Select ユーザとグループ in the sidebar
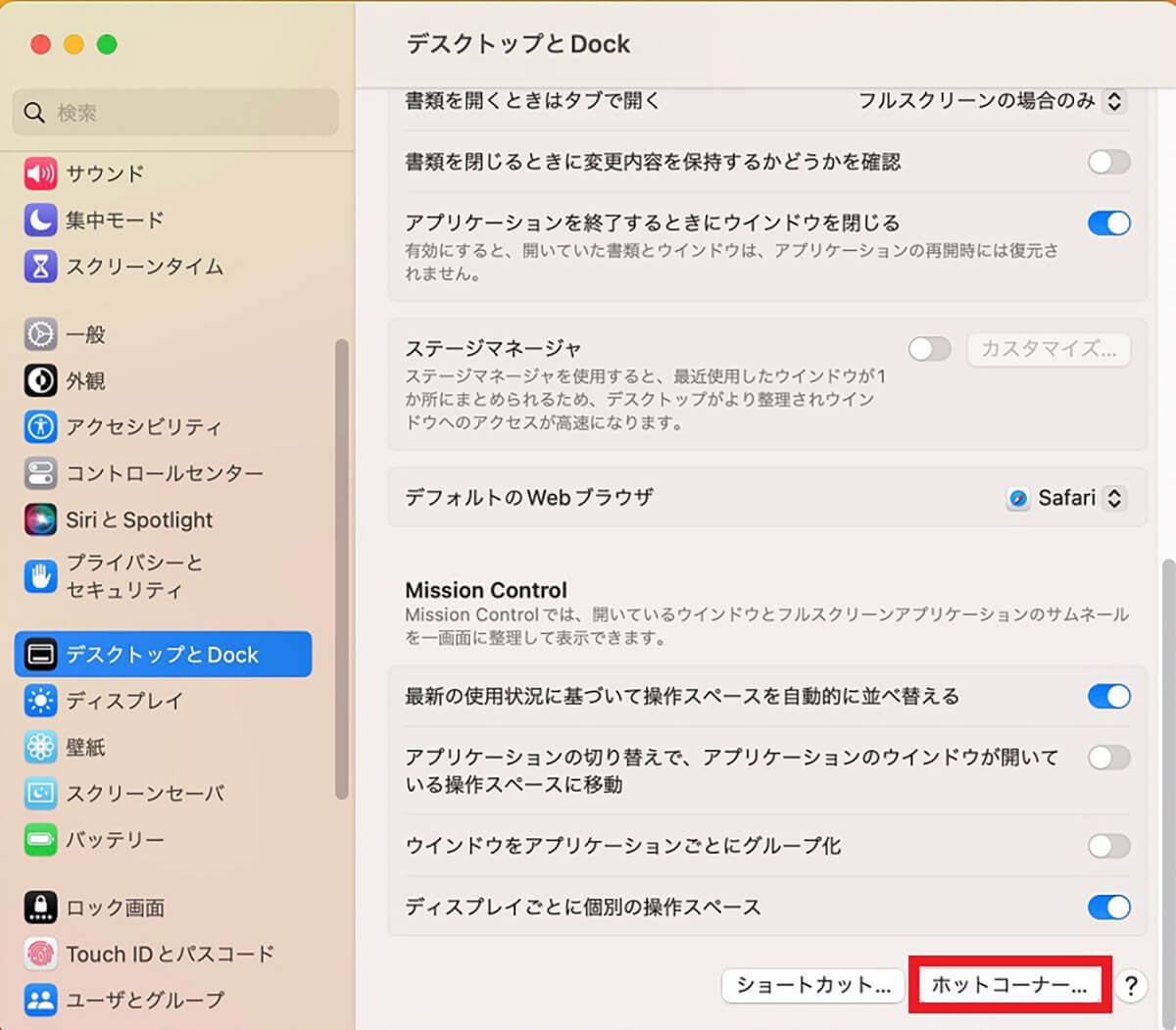1176x1030 pixels. [164, 1000]
